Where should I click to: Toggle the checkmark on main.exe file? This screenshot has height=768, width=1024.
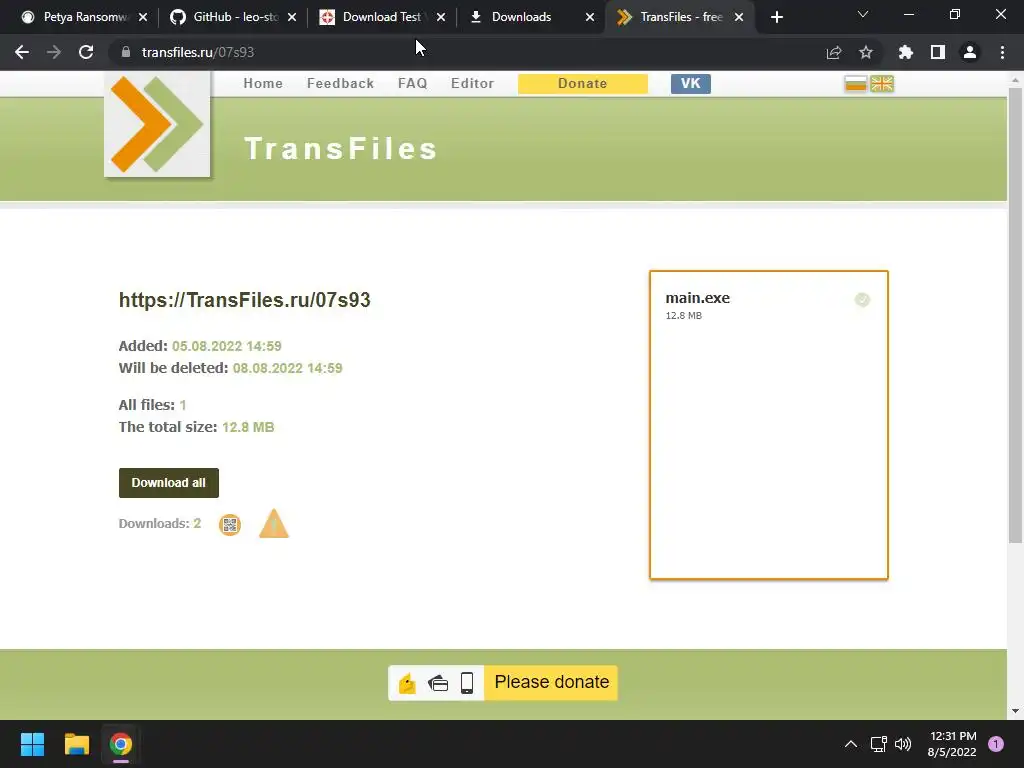coord(862,300)
